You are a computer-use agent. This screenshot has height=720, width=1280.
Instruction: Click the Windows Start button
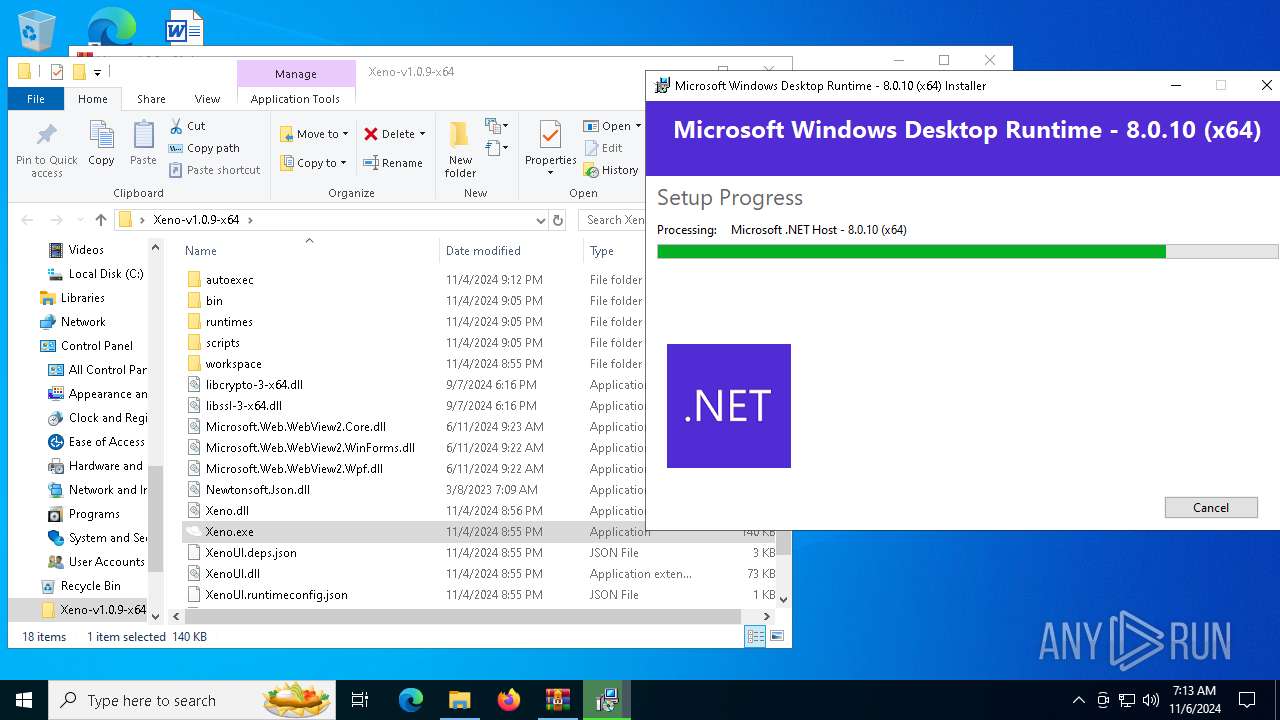(x=24, y=700)
